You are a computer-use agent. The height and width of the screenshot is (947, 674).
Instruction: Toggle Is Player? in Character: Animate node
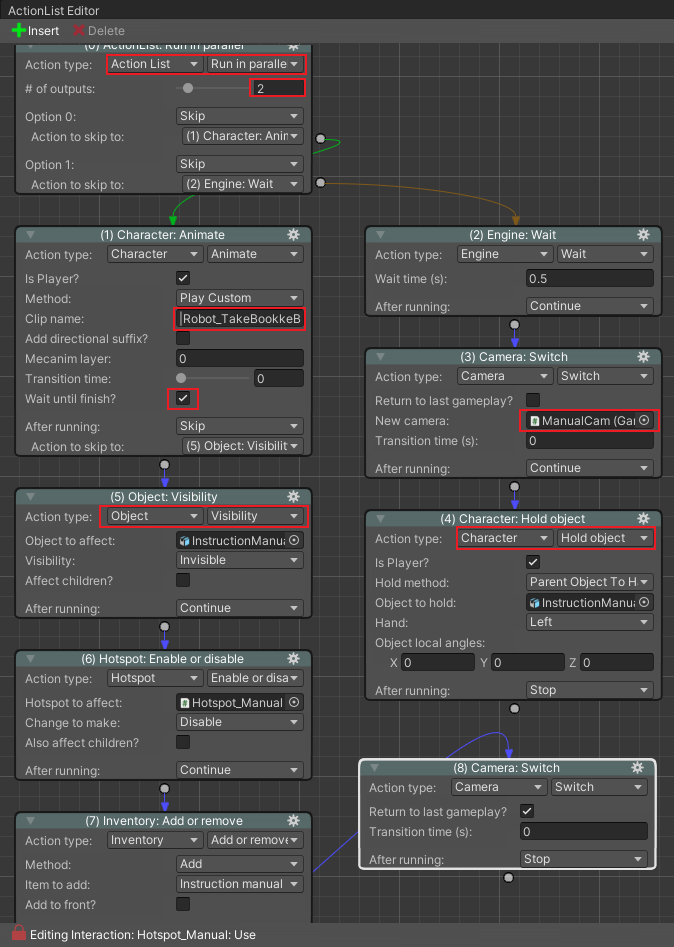pyautogui.click(x=183, y=278)
